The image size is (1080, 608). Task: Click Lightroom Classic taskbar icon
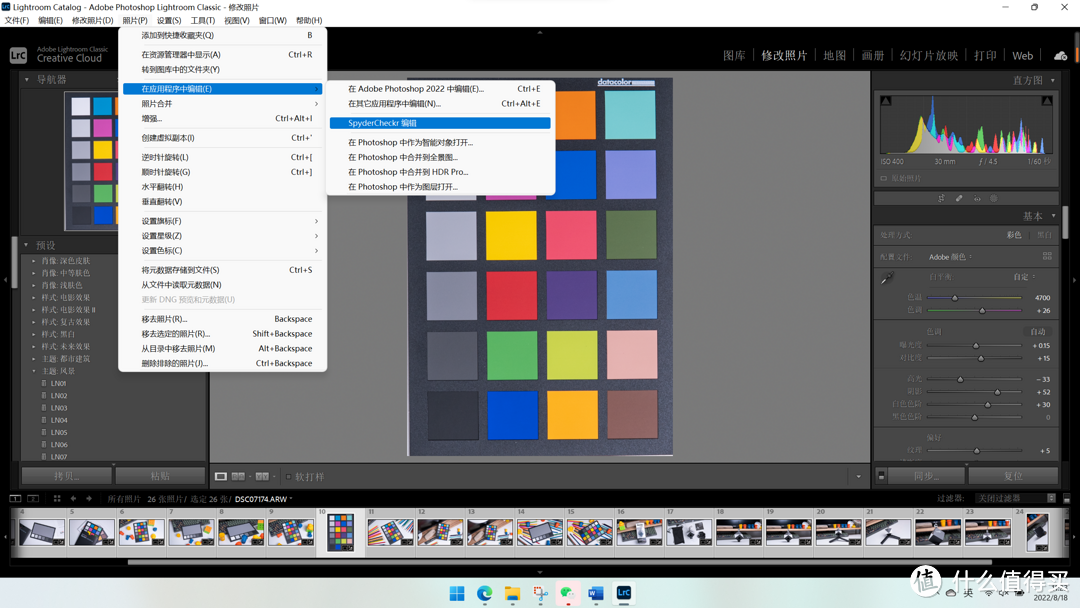click(x=623, y=594)
